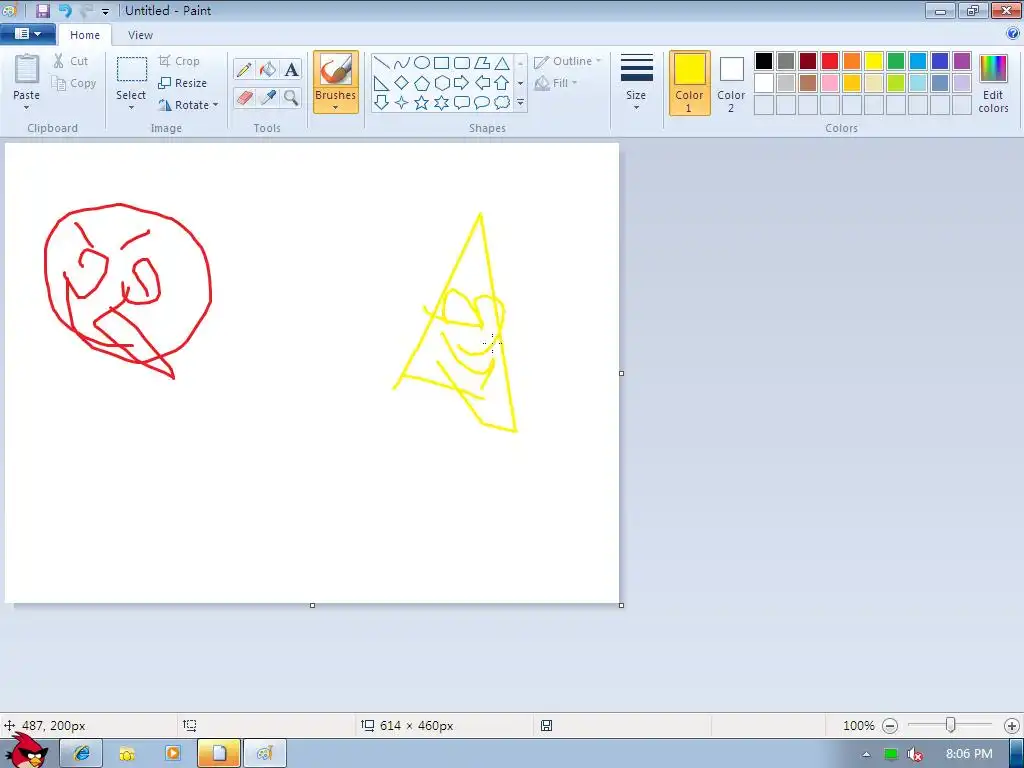Choose the Pentagon shape
Screen dimensions: 1024x768
[x=422, y=83]
